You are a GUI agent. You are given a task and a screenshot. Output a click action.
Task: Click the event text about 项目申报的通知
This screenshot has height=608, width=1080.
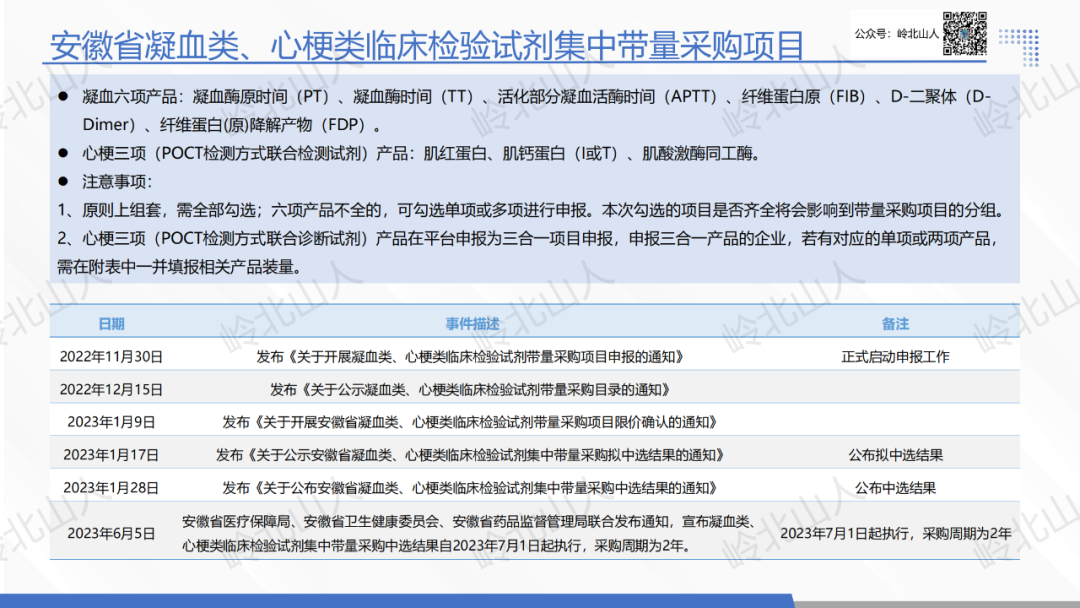click(470, 357)
